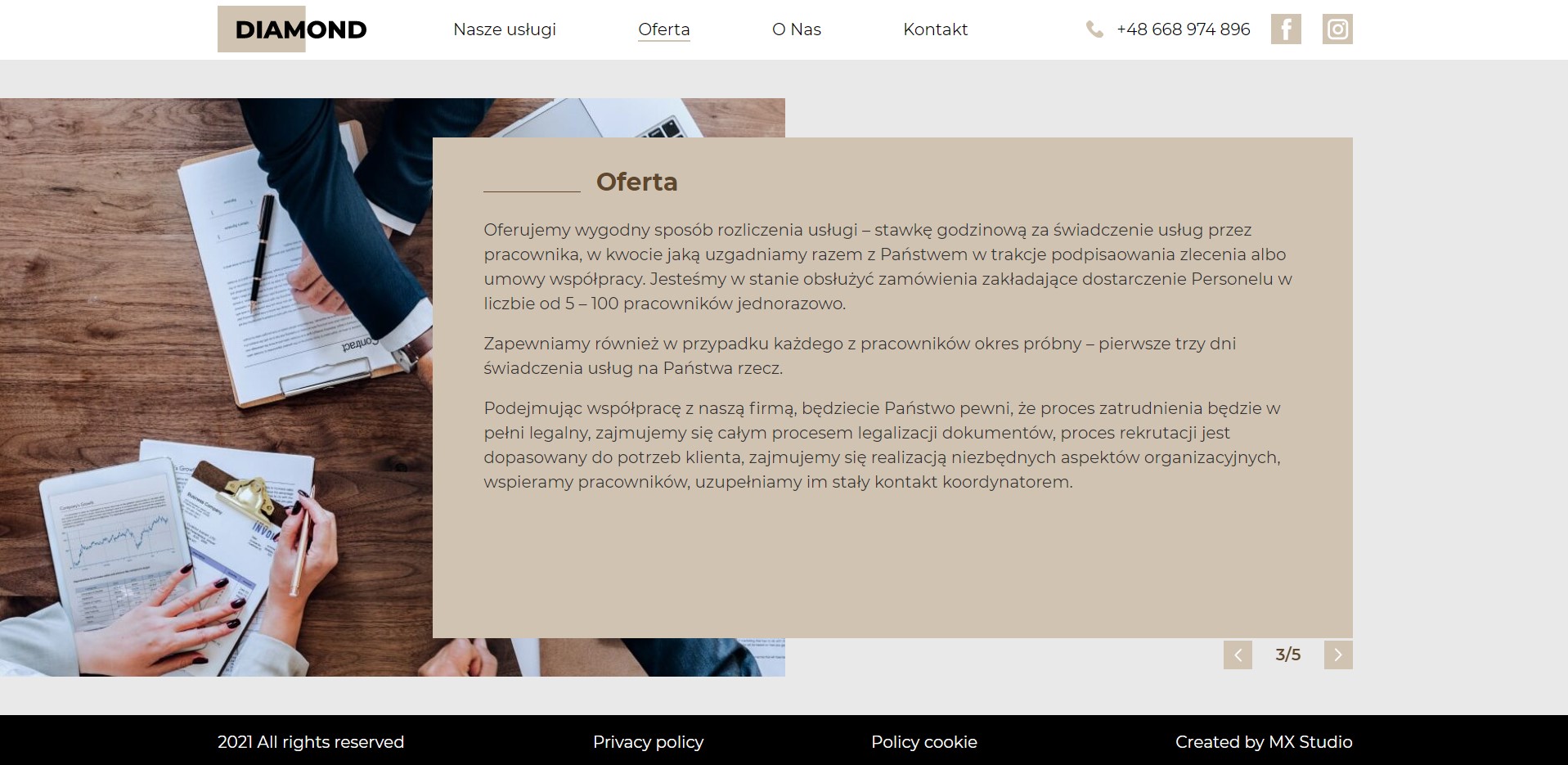
Task: Go to next slide arrow
Action: pyautogui.click(x=1338, y=655)
